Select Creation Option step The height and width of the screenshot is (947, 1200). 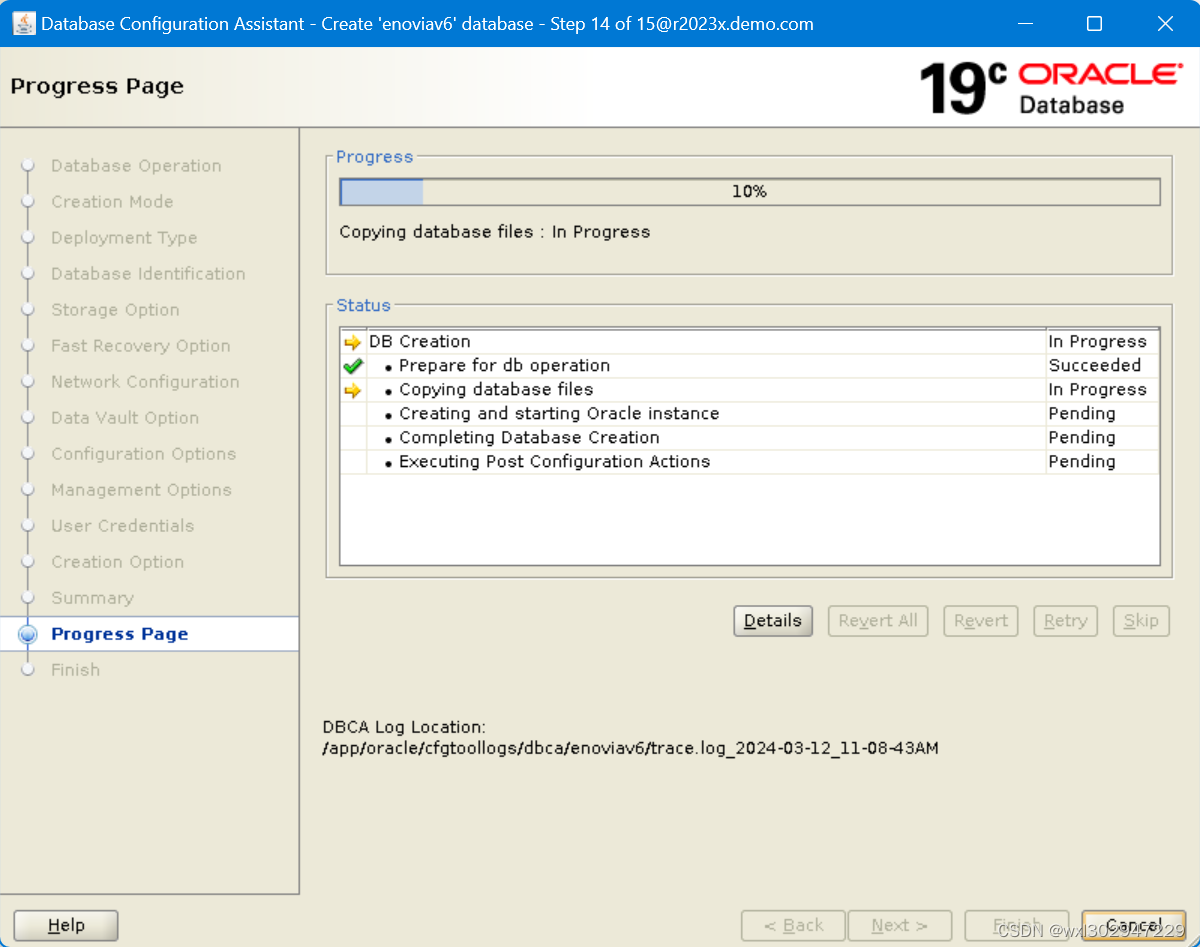tap(117, 562)
